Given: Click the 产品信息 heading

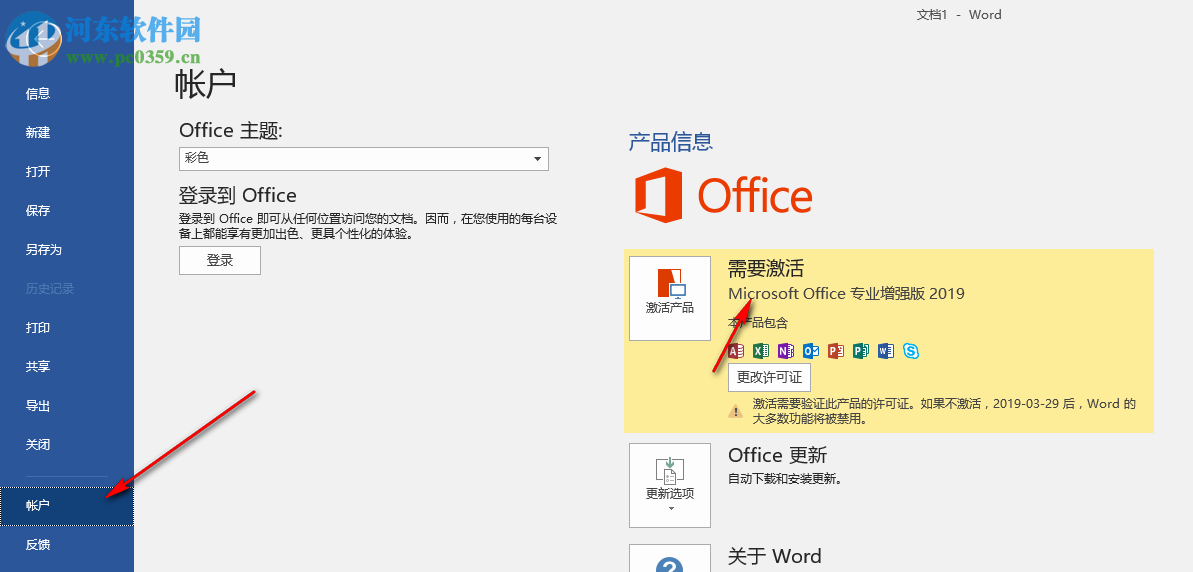Looking at the screenshot, I should pos(670,141).
